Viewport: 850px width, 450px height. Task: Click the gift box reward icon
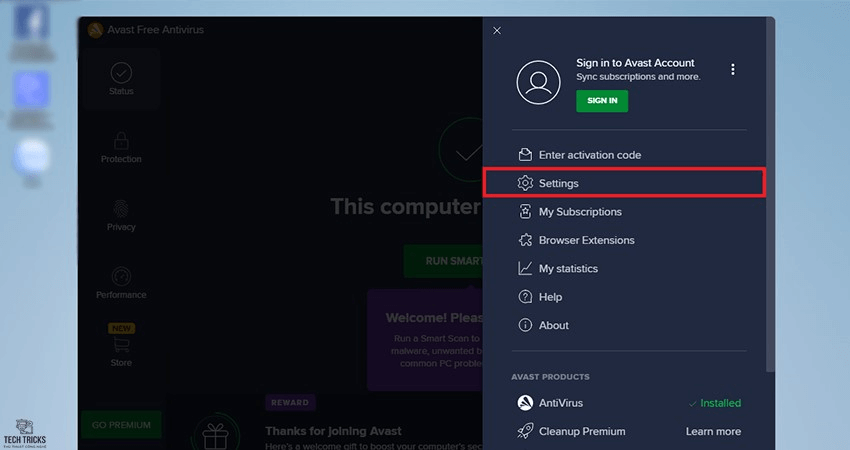215,435
